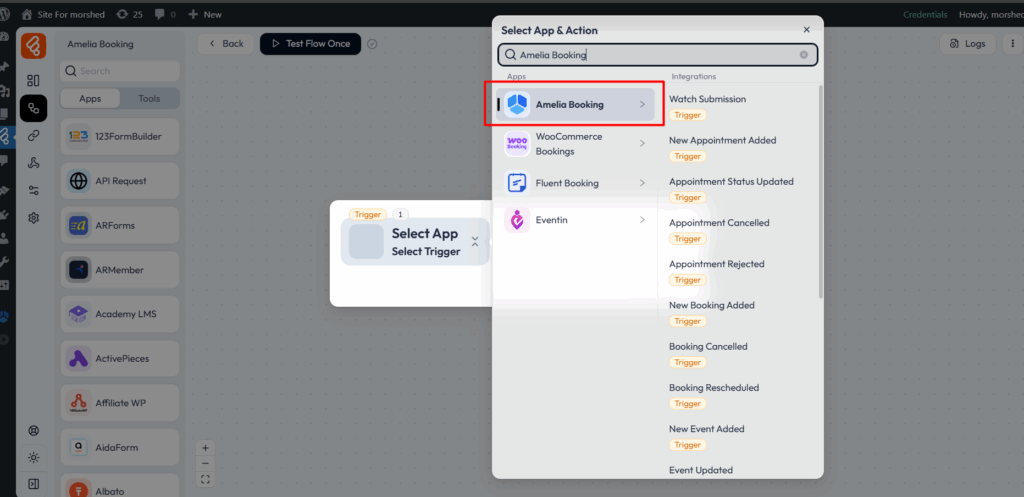Open the webhook icon in sidebar
Viewport: 1024px width, 497px height.
(33, 163)
